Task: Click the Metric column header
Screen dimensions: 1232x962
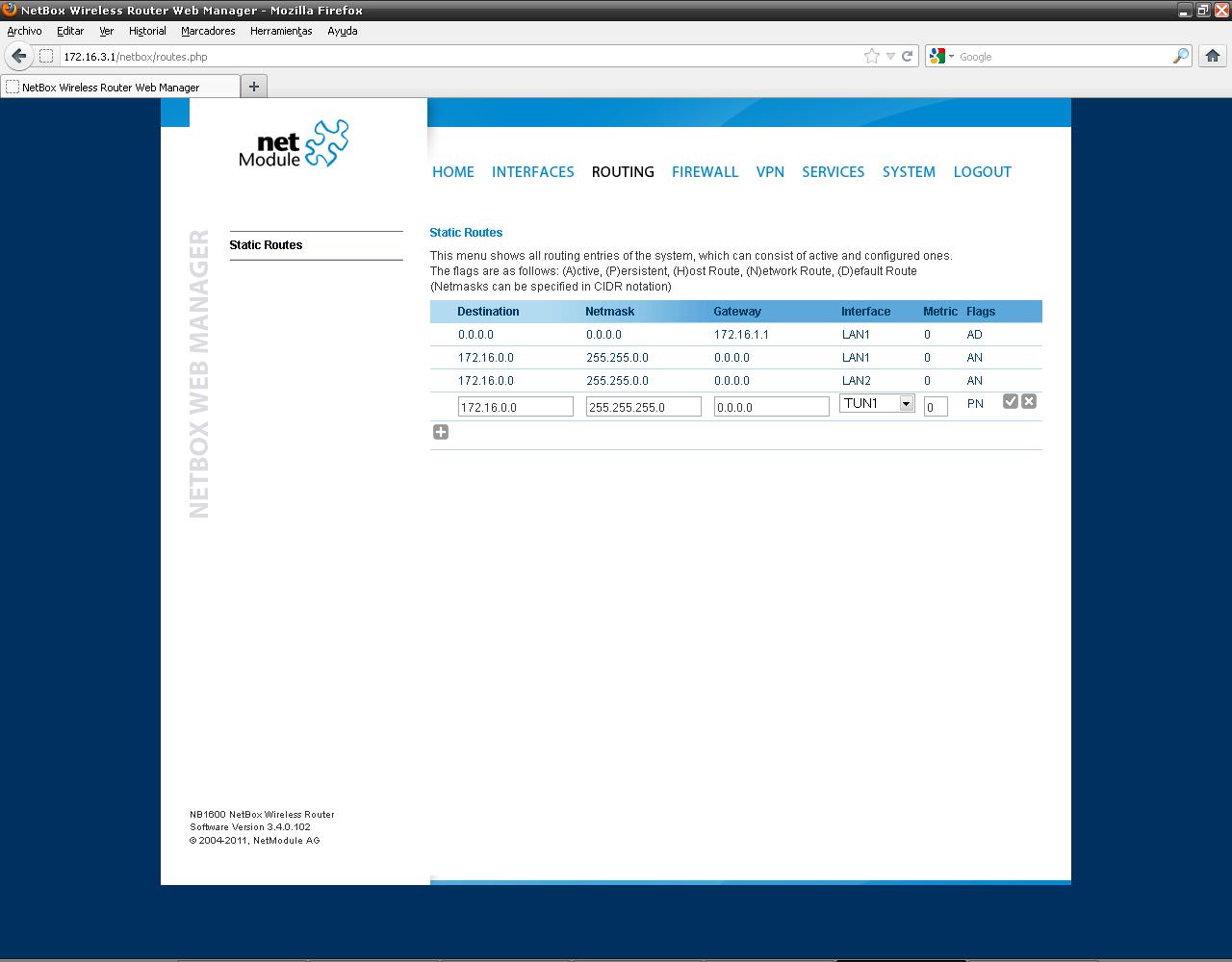Action: (x=940, y=312)
